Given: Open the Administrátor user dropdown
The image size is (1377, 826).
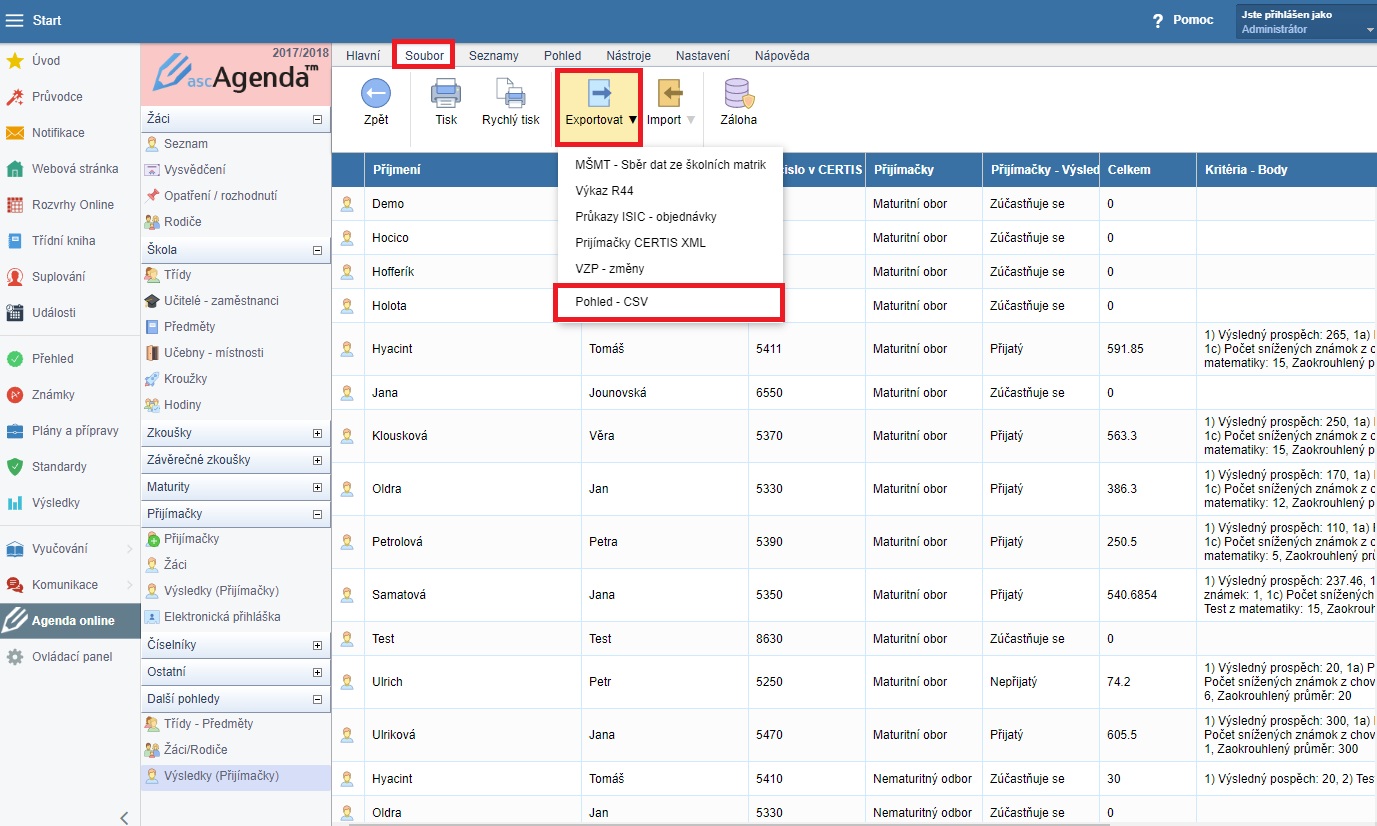Looking at the screenshot, I should pos(1306,23).
